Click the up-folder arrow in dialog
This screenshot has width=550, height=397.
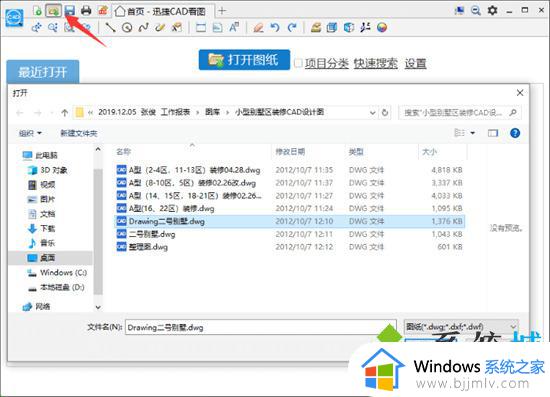(64, 113)
